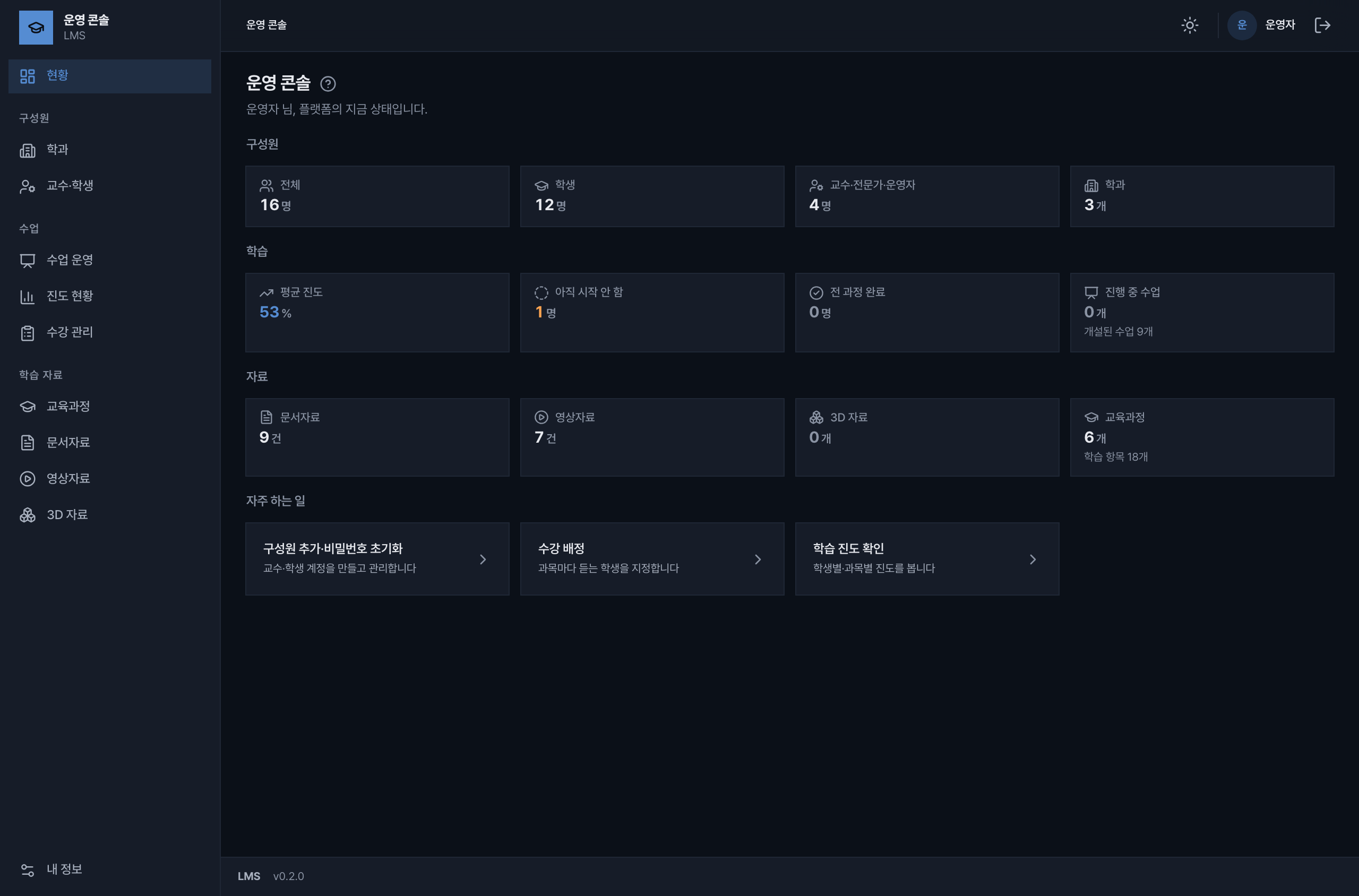Screen dimensions: 1359x896
Task: Open 학과 in the sidebar
Action: coord(110,150)
